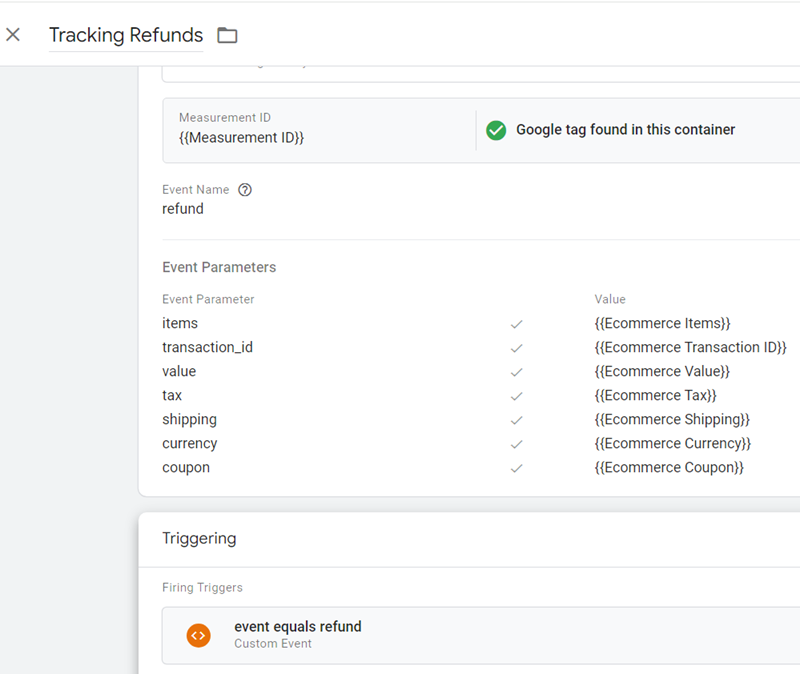Click the folder icon next to tag name

(x=226, y=34)
